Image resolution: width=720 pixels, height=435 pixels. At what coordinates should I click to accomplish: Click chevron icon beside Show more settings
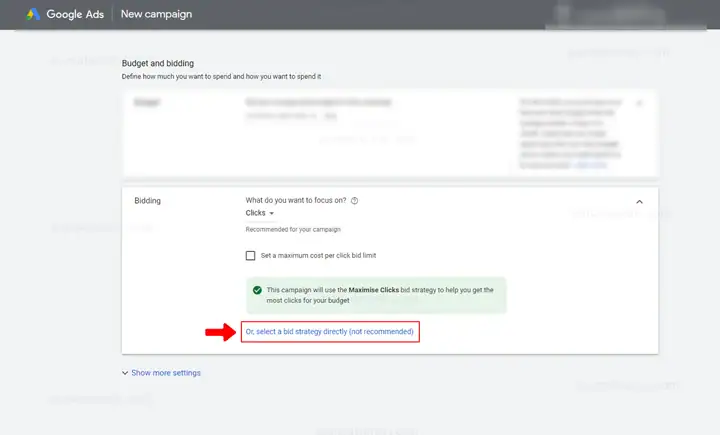pyautogui.click(x=125, y=373)
